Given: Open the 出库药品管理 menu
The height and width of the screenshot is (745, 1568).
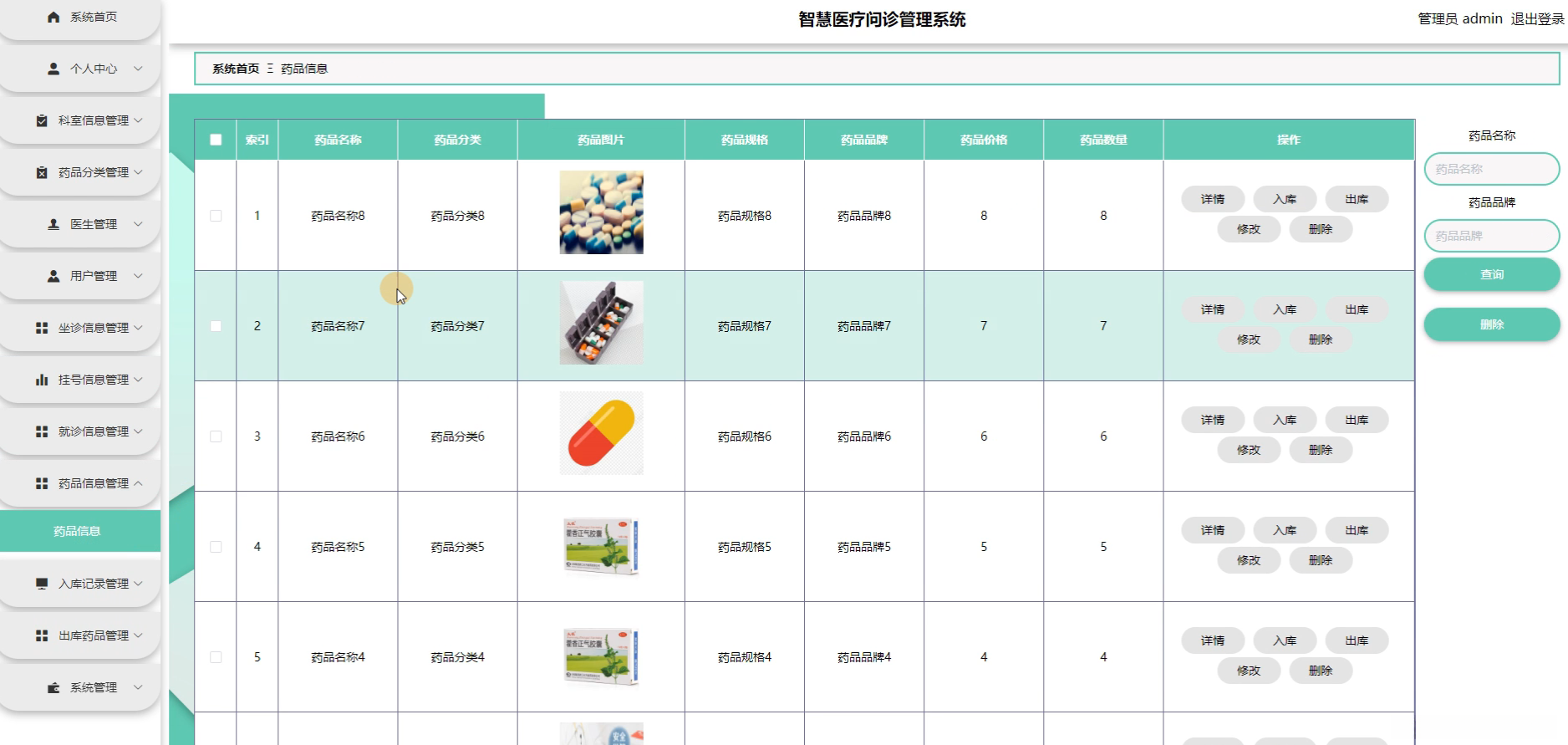Looking at the screenshot, I should click(x=80, y=635).
